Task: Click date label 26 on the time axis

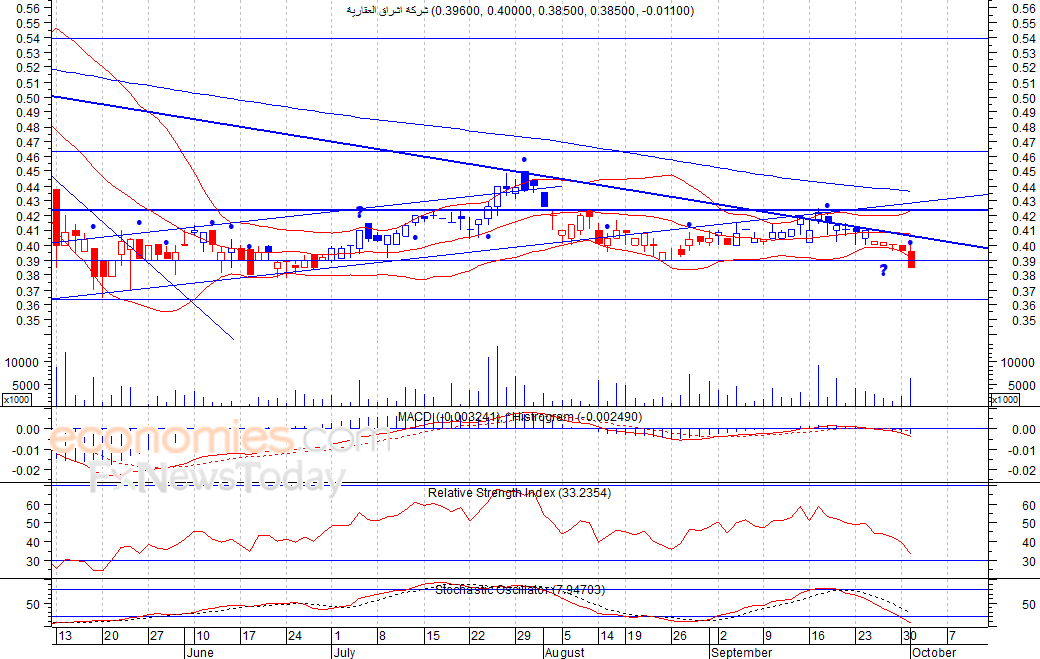Action: coord(680,636)
